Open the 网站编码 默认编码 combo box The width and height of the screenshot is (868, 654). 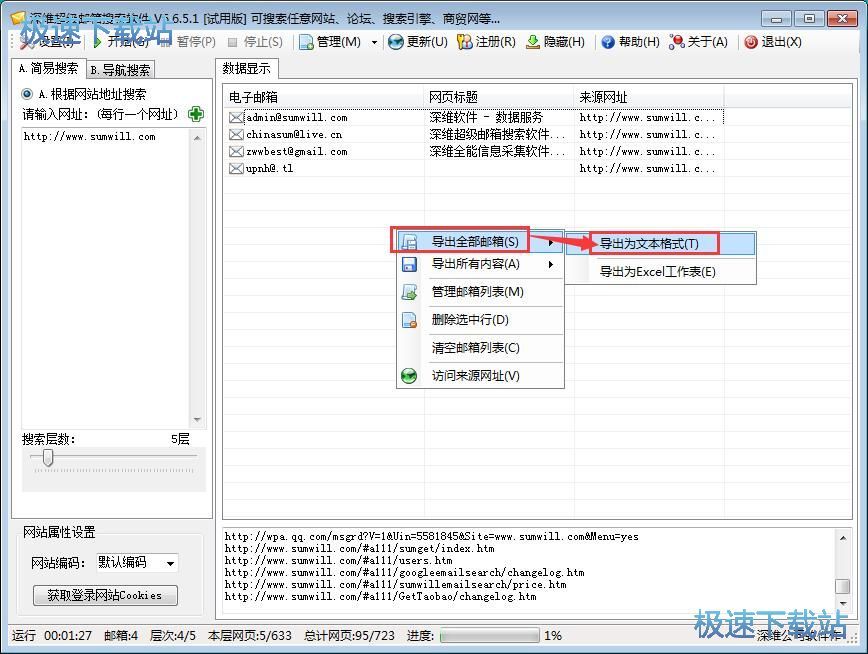137,563
